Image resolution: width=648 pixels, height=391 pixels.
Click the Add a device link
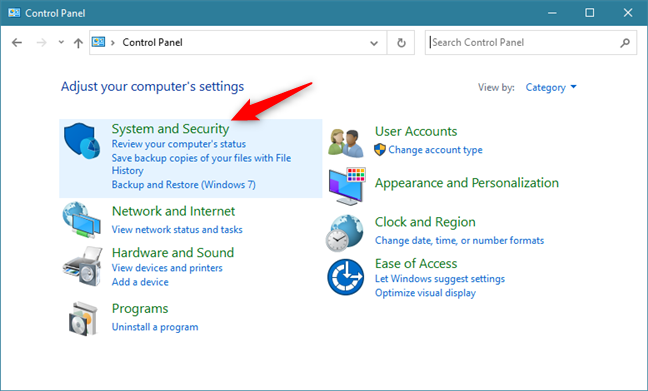(140, 282)
